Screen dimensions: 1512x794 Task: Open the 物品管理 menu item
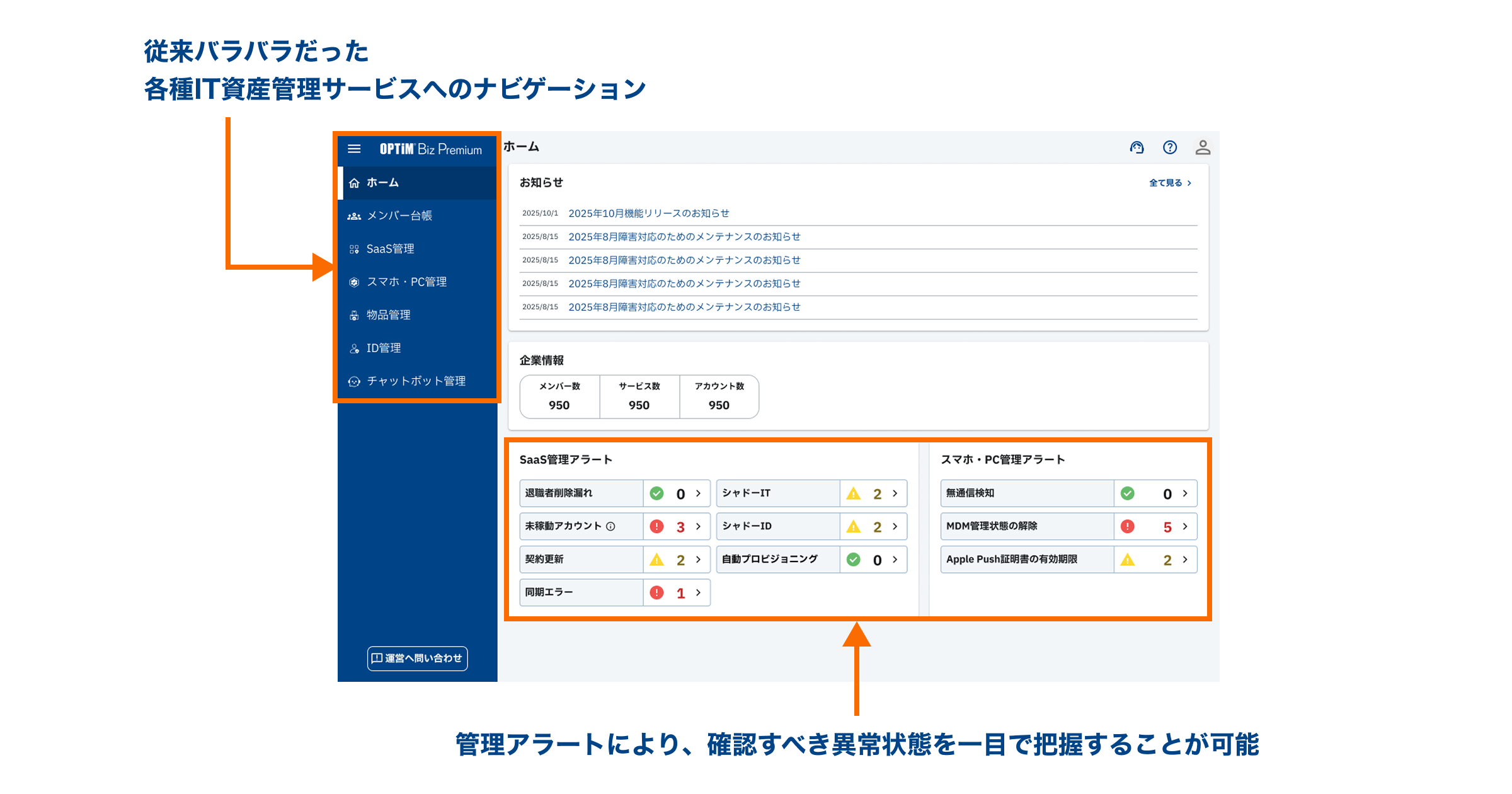click(x=388, y=315)
